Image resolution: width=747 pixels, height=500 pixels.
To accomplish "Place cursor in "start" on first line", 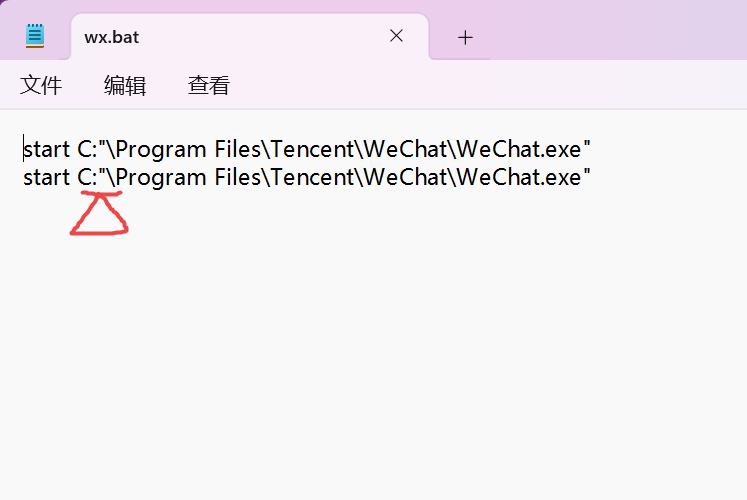I will (x=47, y=150).
